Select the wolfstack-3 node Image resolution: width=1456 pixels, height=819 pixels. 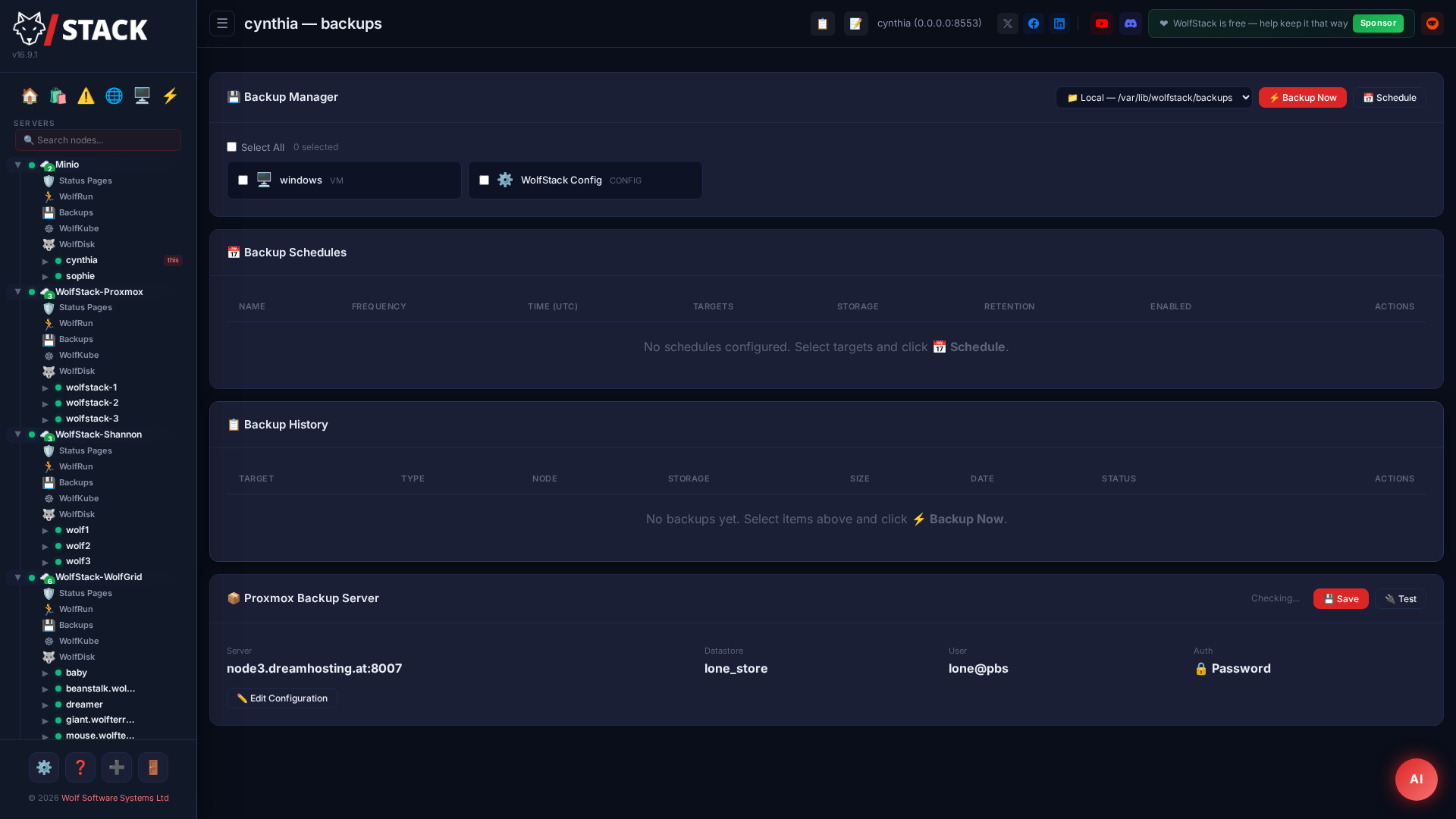[92, 419]
